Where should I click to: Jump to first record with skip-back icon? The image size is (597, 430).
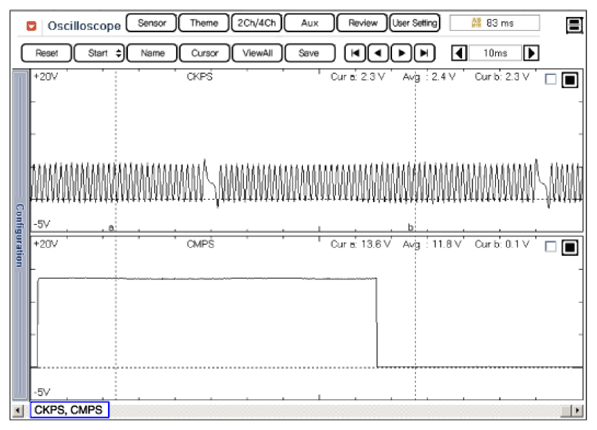pos(355,53)
